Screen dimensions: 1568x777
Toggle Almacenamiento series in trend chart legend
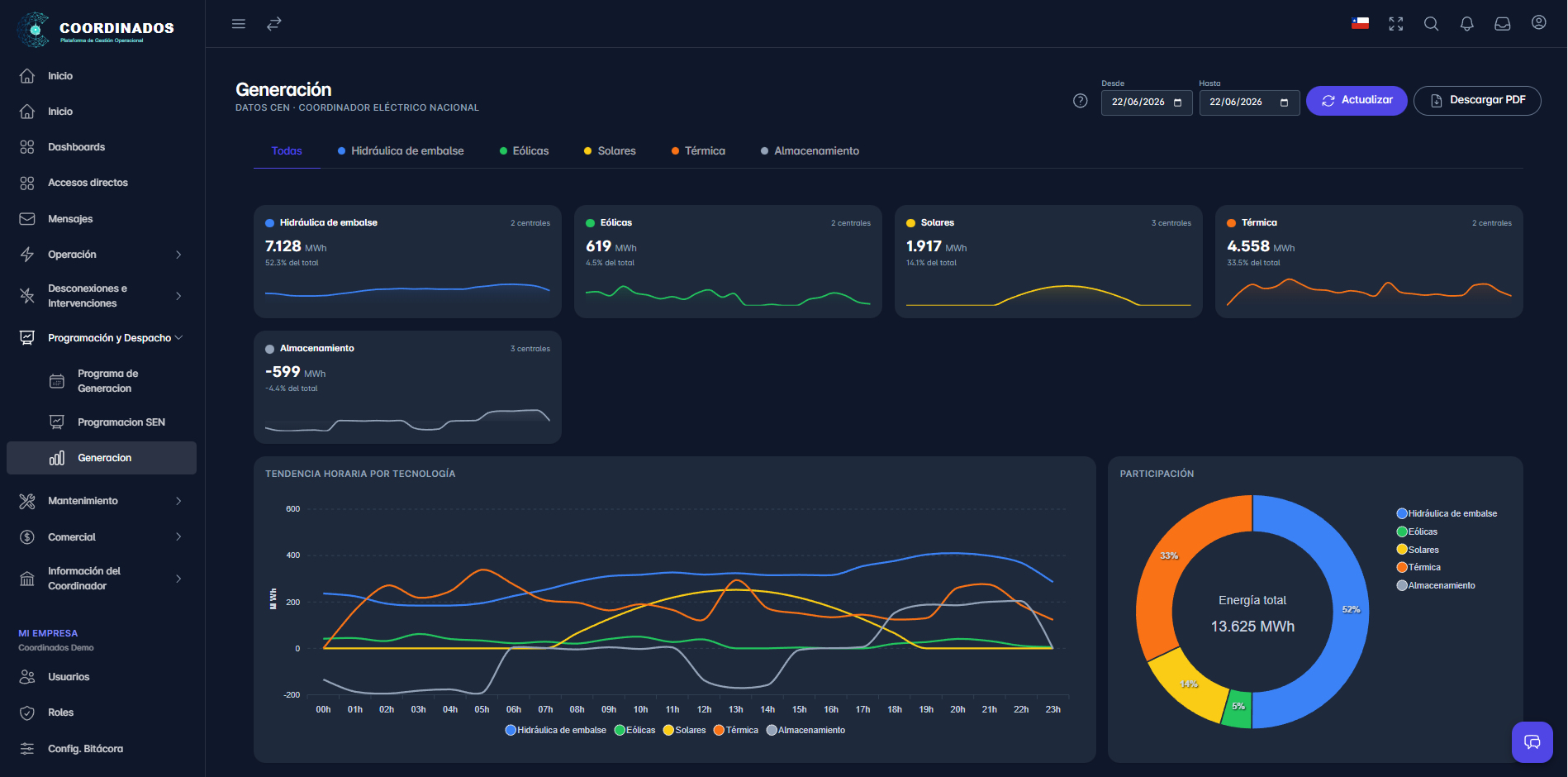coord(806,731)
